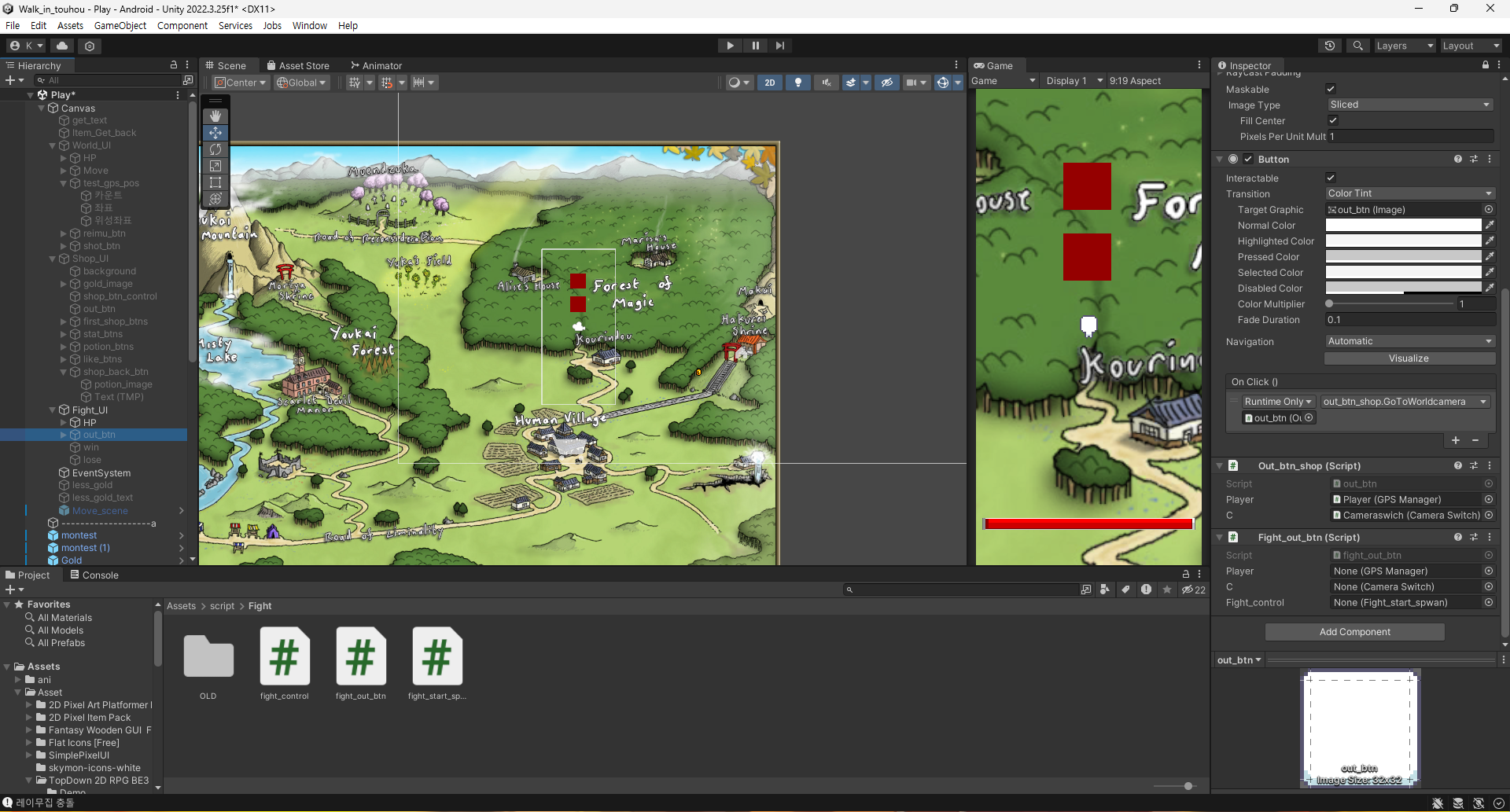Pick Highlighted Color with eyedropper icon

click(1490, 241)
